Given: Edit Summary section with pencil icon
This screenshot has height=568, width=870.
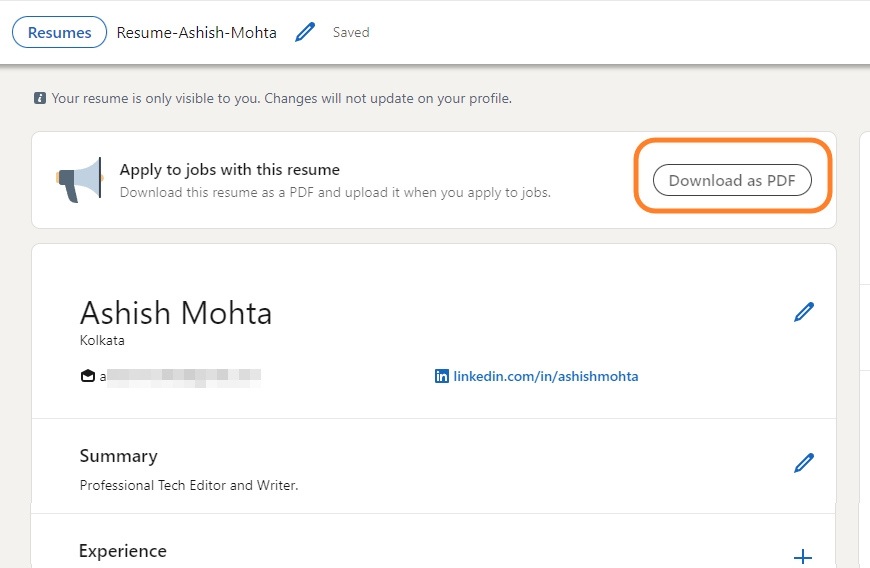Looking at the screenshot, I should click(x=803, y=462).
